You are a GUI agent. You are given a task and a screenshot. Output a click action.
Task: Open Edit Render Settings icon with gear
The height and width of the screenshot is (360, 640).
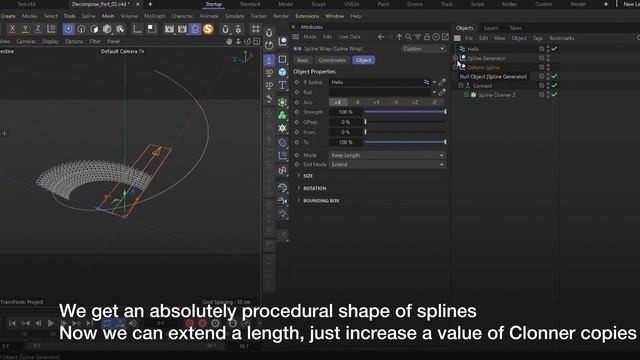pos(182,29)
